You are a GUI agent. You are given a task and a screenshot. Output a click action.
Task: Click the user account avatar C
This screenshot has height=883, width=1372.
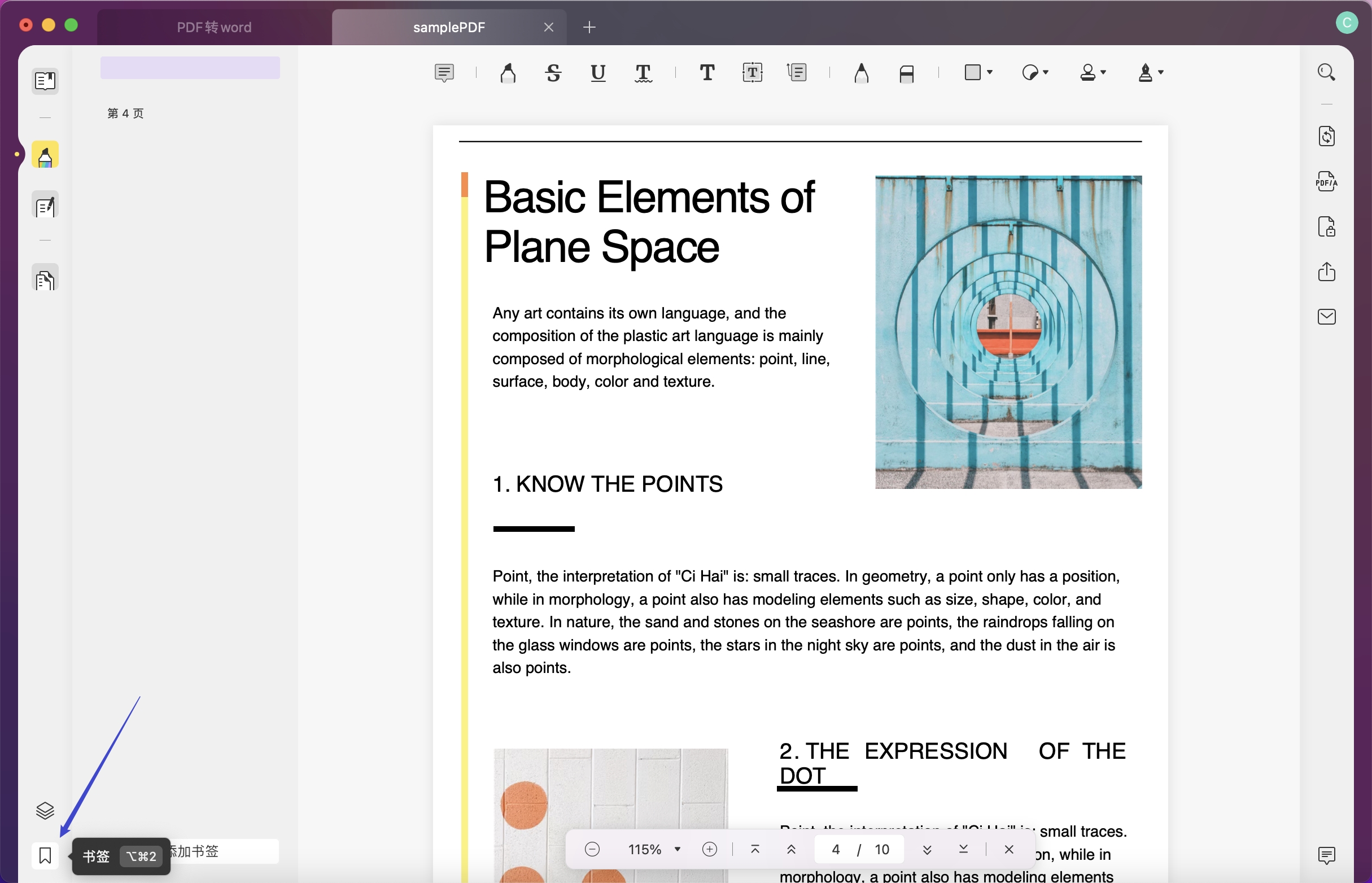coord(1346,23)
